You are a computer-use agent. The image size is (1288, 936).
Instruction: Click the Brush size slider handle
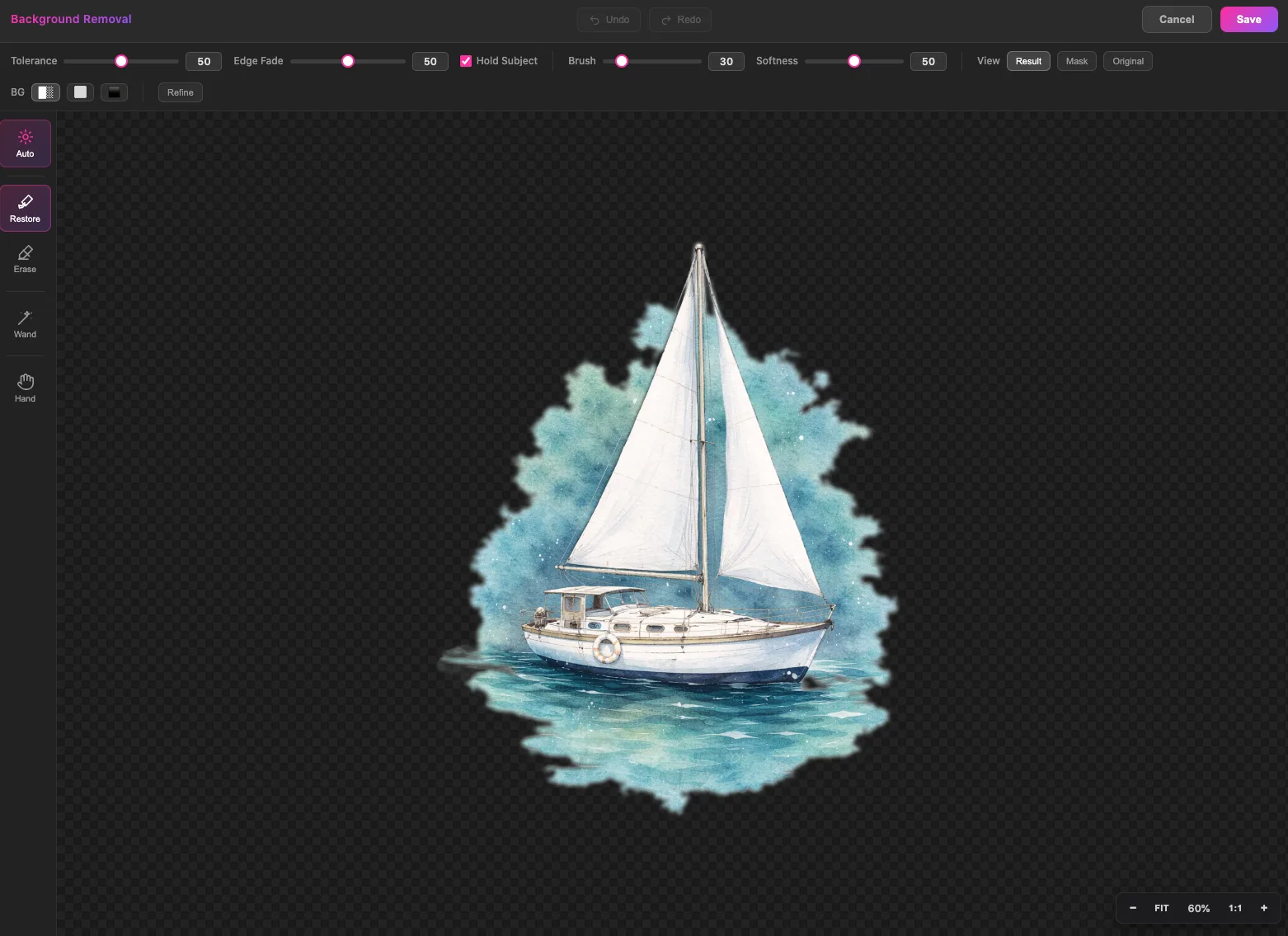point(622,61)
